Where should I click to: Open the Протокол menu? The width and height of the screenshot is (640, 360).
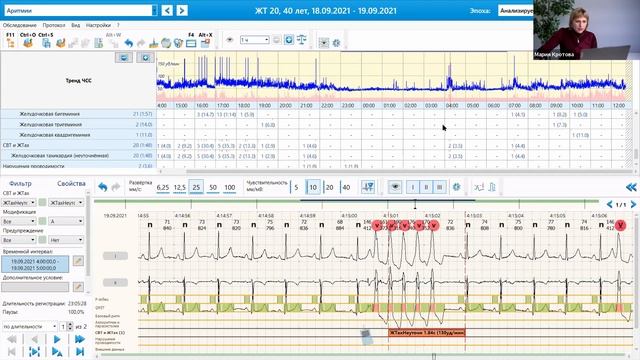54,25
